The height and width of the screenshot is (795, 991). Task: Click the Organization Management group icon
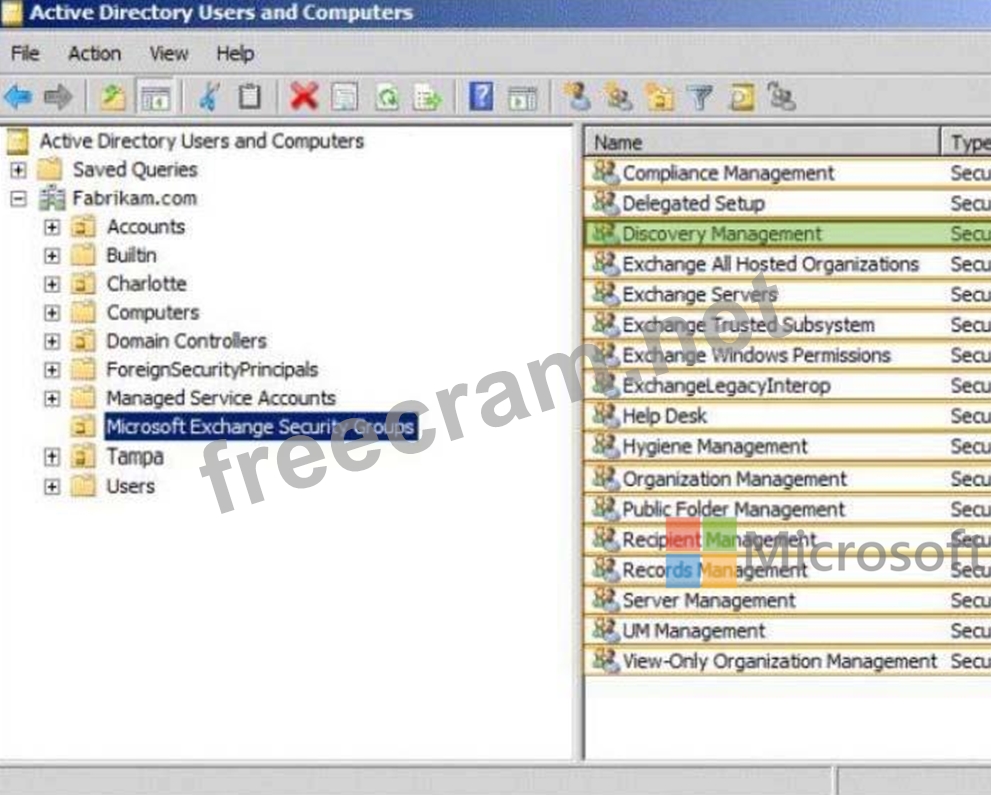606,478
